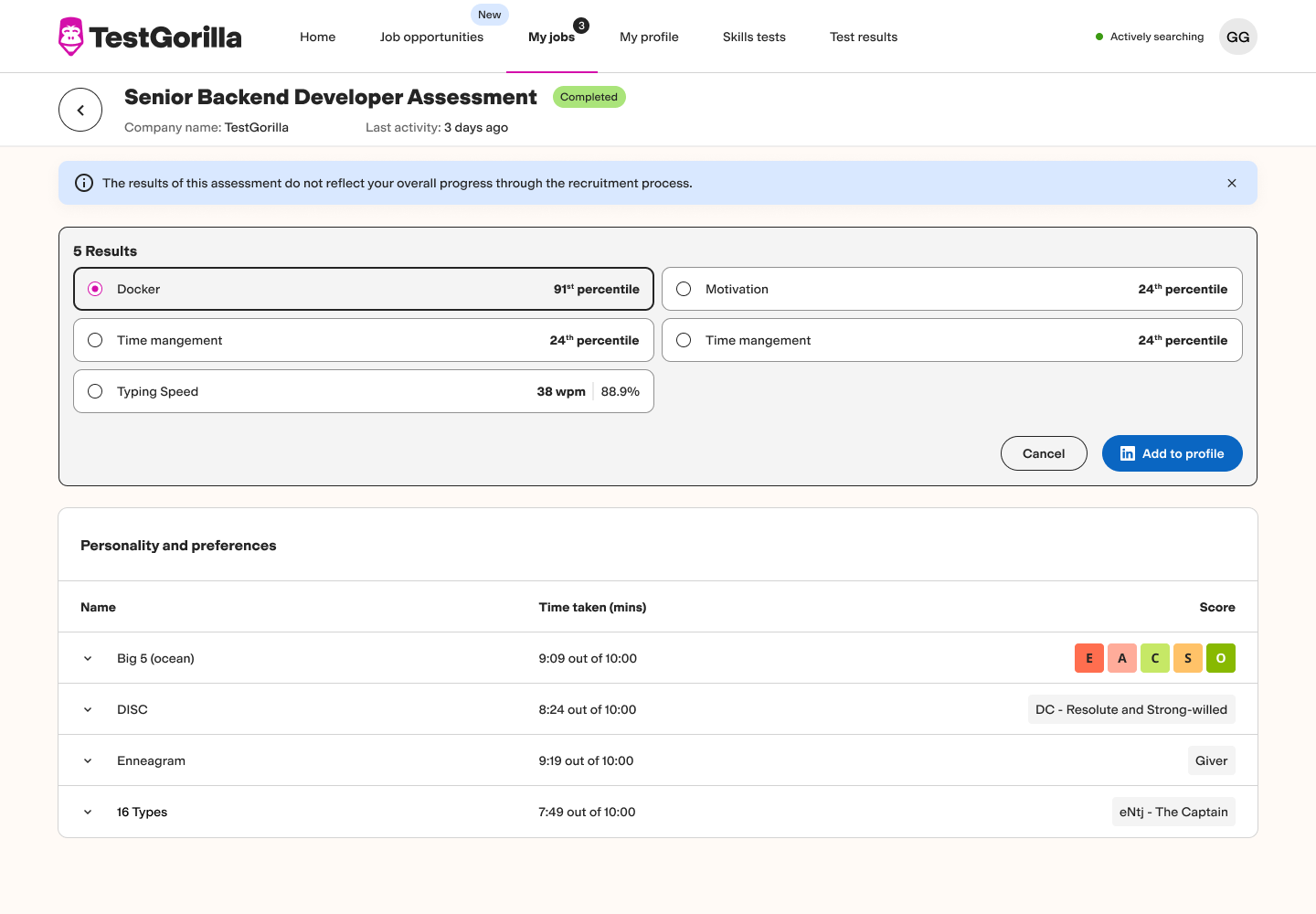Screen dimensions: 1316x914
Task: Click the Score column header
Action: [x=1217, y=607]
